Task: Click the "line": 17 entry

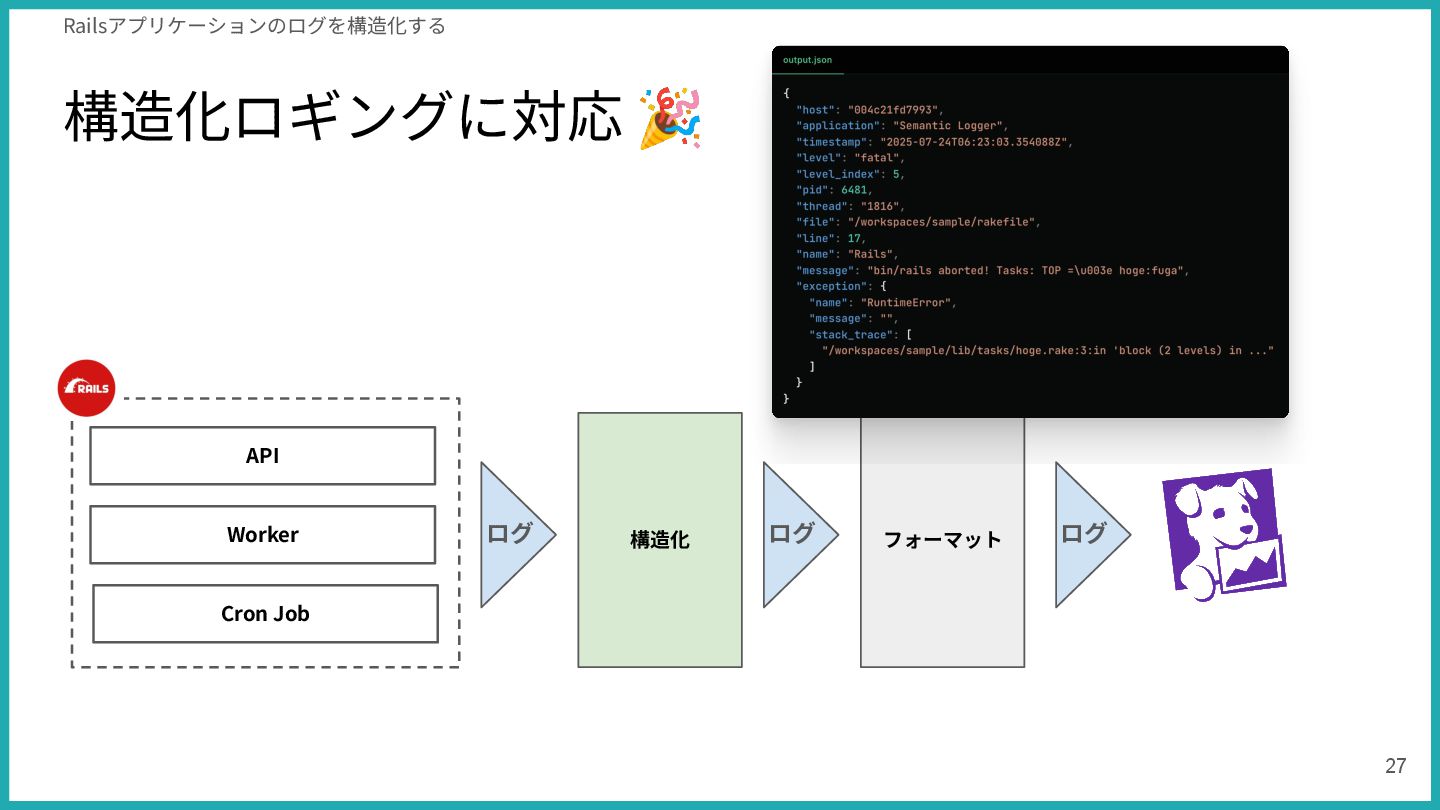Action: (831, 238)
